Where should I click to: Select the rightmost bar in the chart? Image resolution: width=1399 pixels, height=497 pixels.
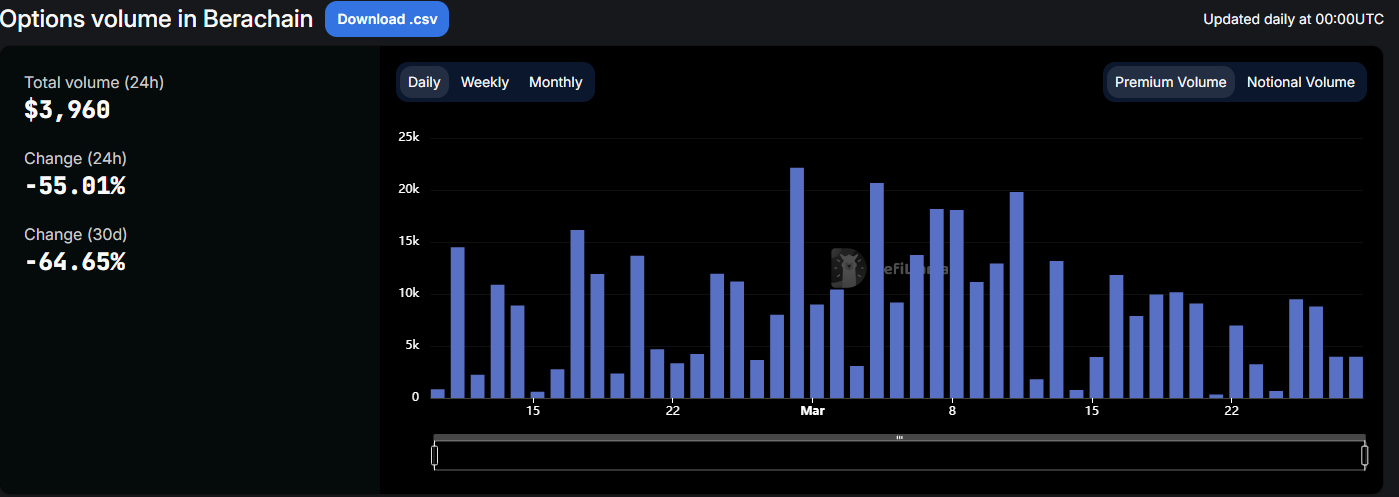pos(1356,377)
